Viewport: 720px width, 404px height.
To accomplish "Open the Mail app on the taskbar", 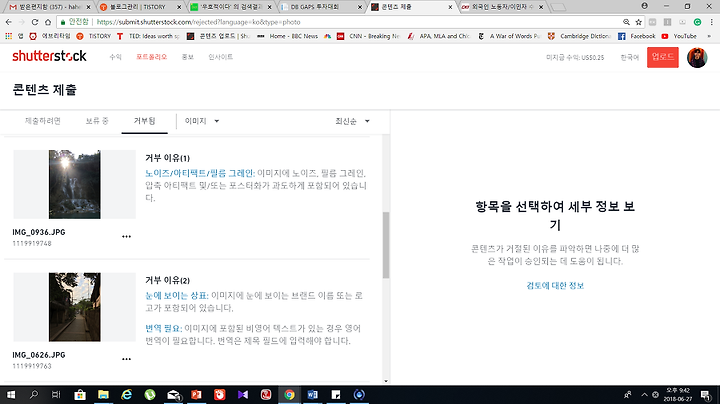I will click(174, 395).
